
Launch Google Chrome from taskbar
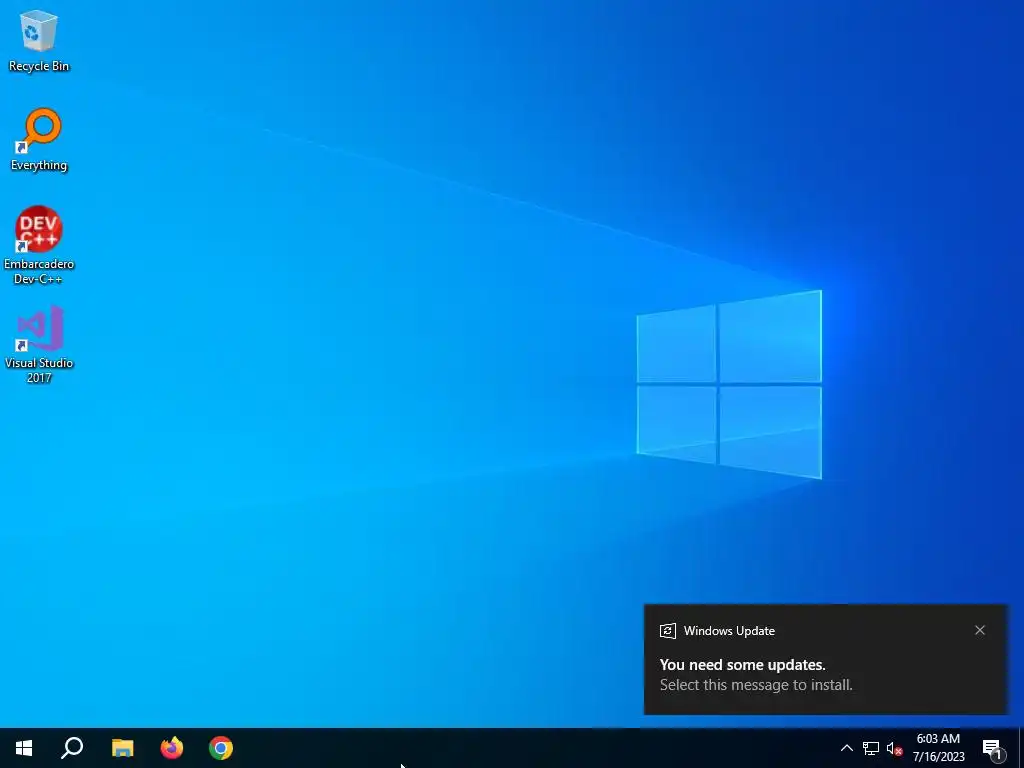click(x=221, y=748)
